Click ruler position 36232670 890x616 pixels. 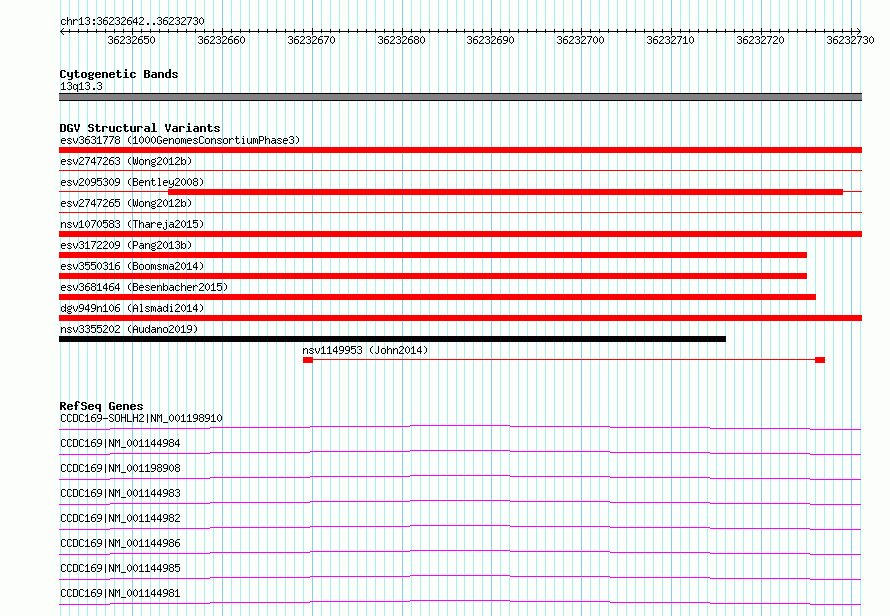(311, 40)
